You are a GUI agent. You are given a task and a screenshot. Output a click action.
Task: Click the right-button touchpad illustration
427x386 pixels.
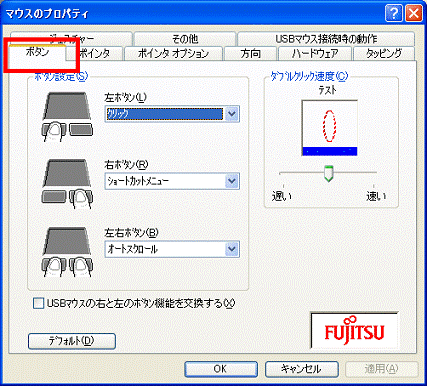click(68, 184)
